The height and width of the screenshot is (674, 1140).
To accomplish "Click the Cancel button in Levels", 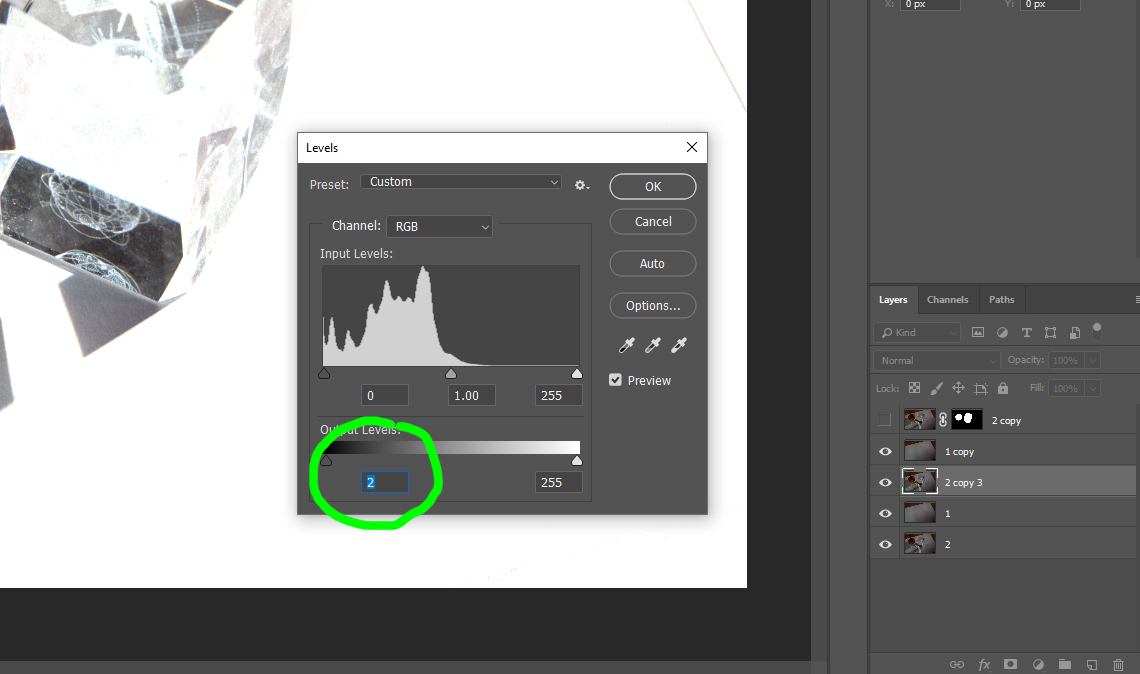I will point(653,222).
